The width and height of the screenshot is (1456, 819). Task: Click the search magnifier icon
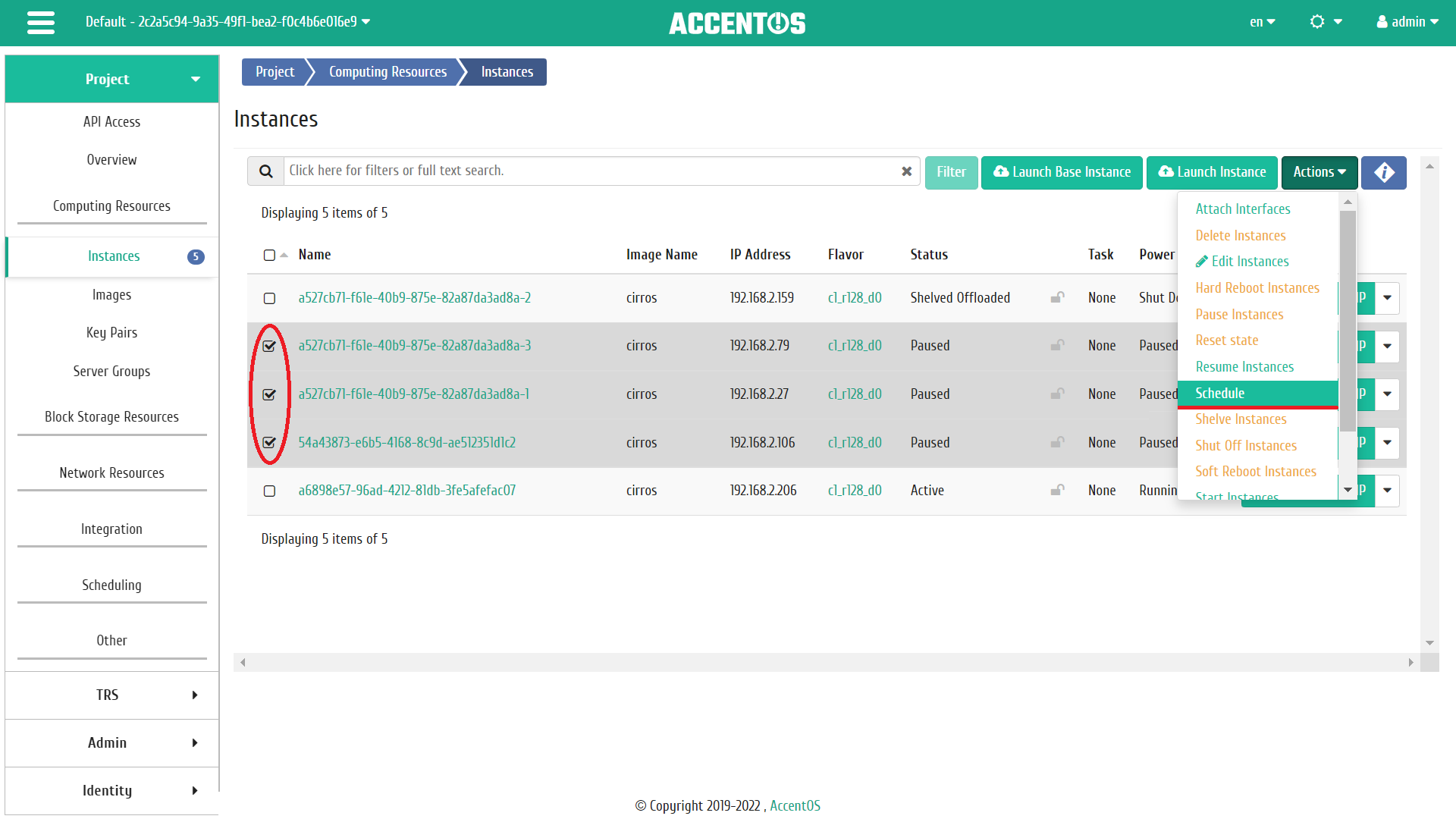tap(266, 171)
